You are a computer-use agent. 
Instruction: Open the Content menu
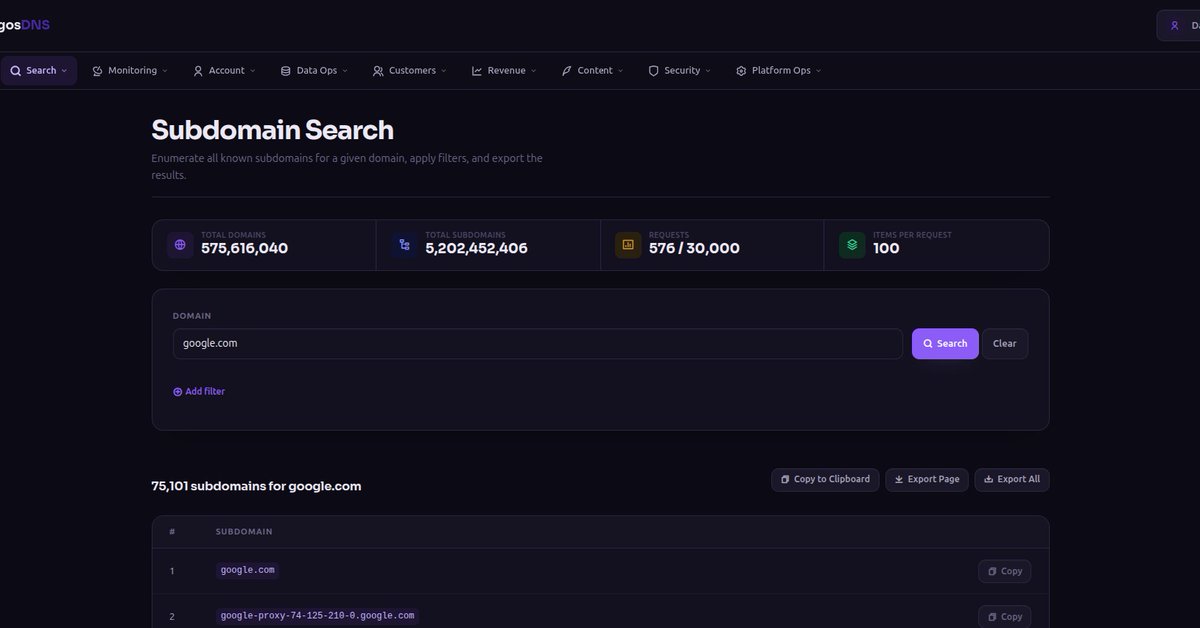point(592,71)
